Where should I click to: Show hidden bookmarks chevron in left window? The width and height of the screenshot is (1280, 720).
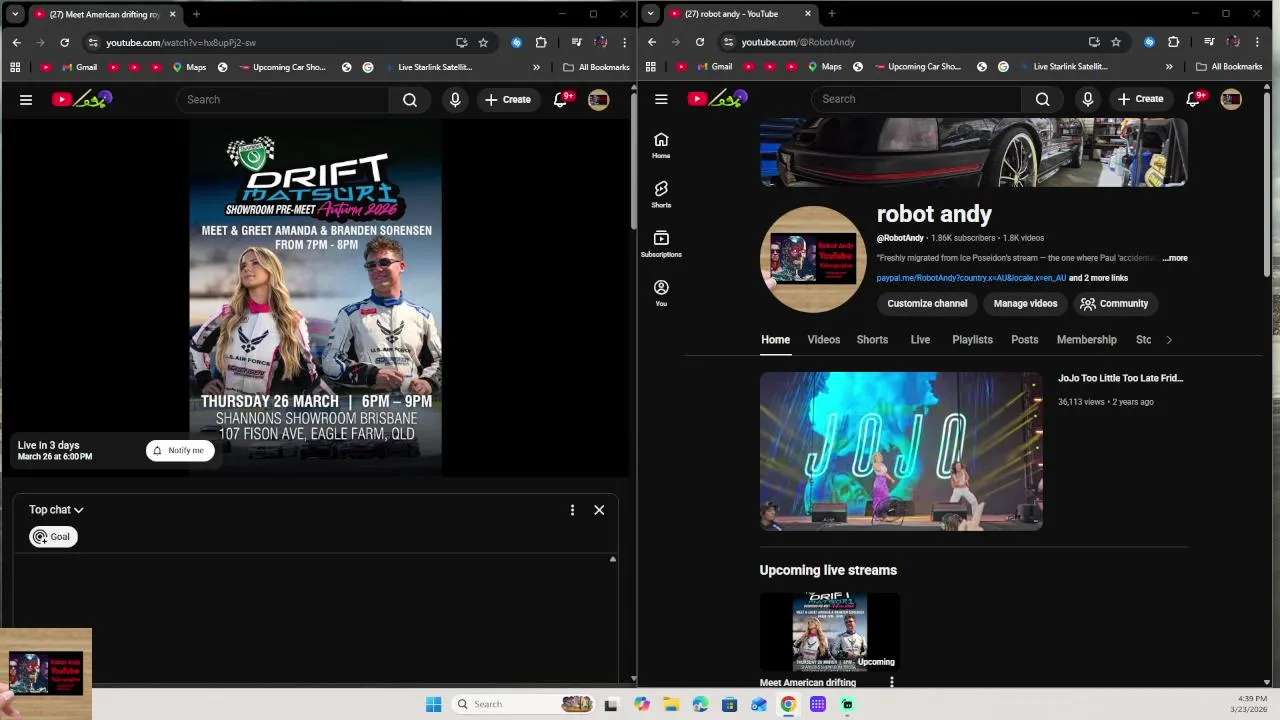pyautogui.click(x=536, y=67)
